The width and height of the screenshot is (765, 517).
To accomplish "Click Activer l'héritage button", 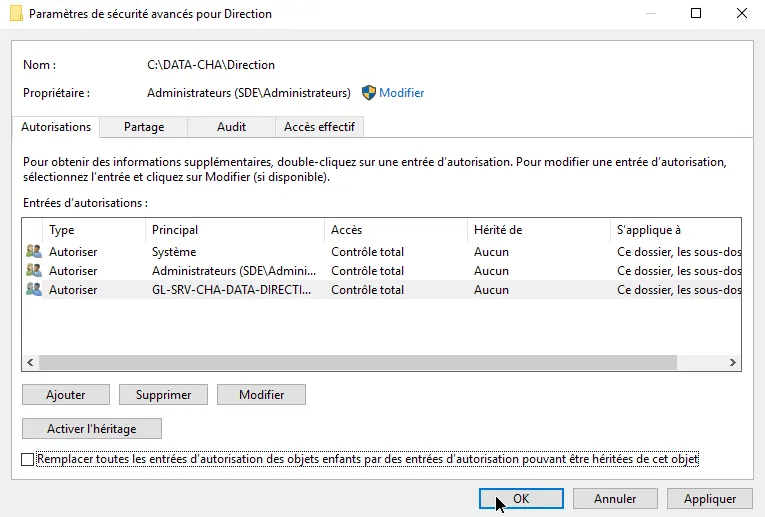I will coord(91,429).
